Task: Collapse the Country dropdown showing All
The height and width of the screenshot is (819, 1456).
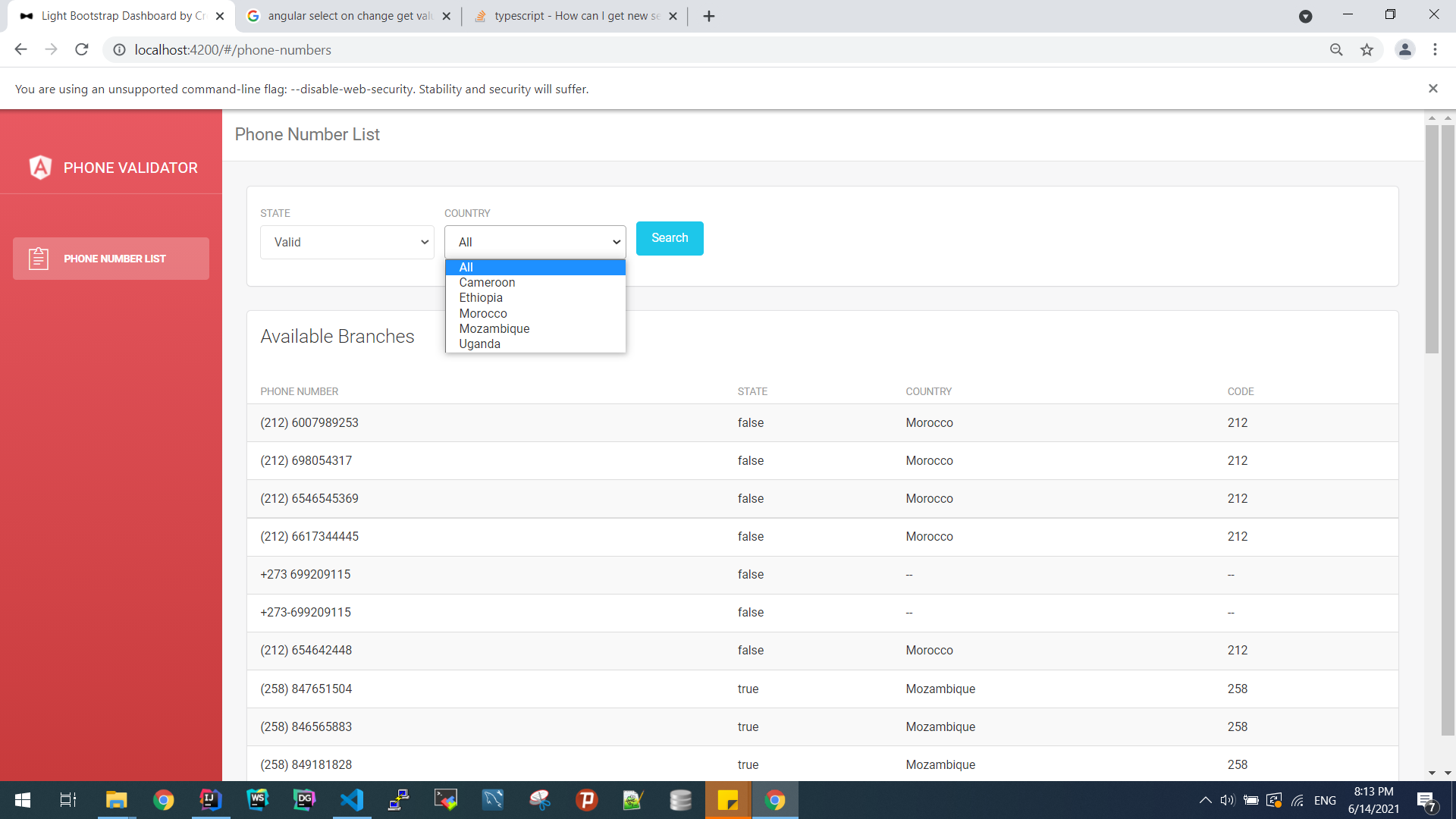Action: coord(535,243)
